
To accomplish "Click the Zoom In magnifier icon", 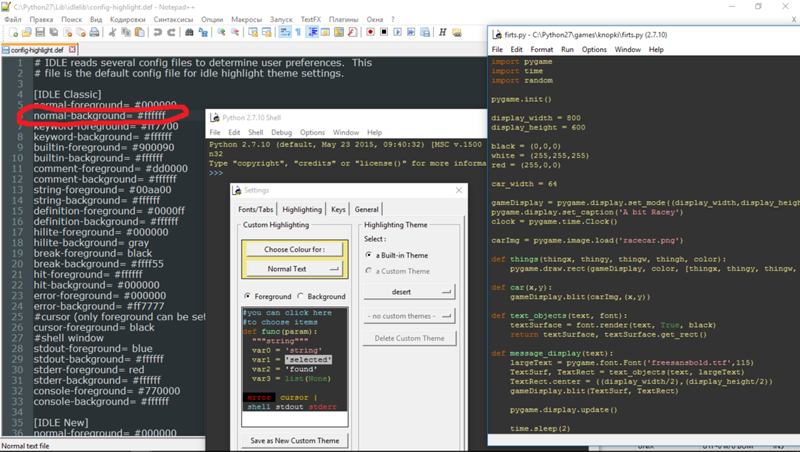I will click(221, 32).
